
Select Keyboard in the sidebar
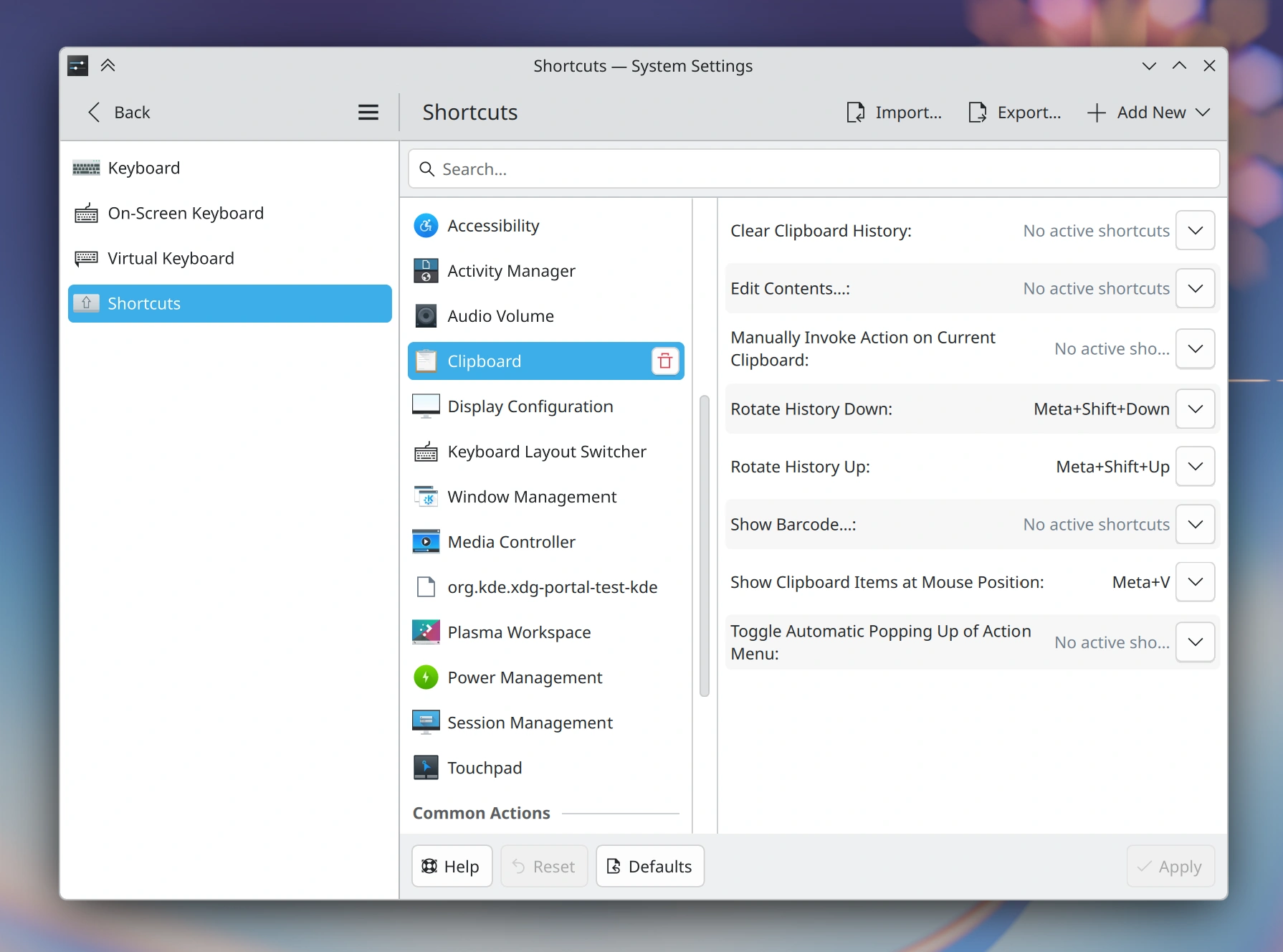pyautogui.click(x=229, y=168)
